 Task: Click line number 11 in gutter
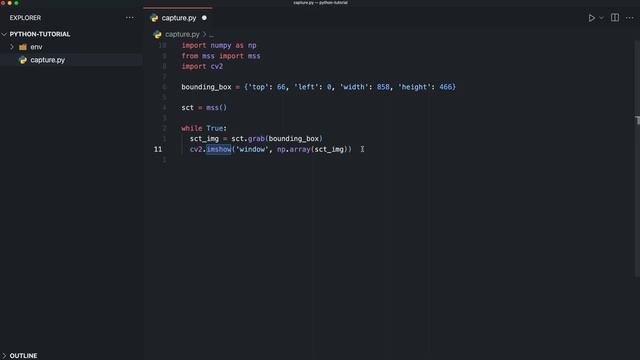point(158,149)
